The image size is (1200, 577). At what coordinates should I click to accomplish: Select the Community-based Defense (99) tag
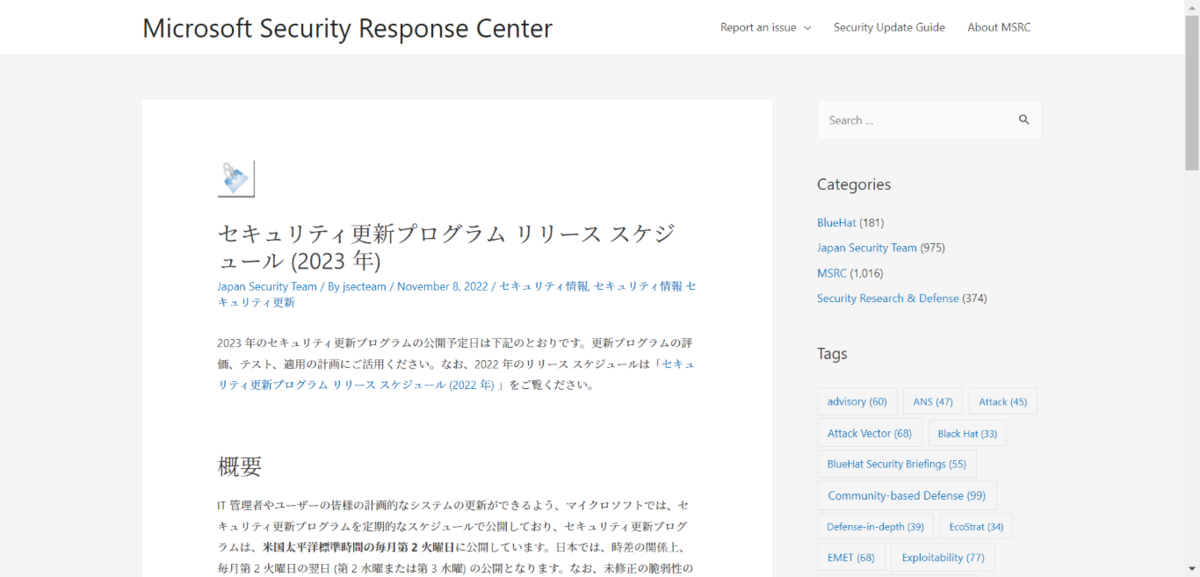pos(907,495)
